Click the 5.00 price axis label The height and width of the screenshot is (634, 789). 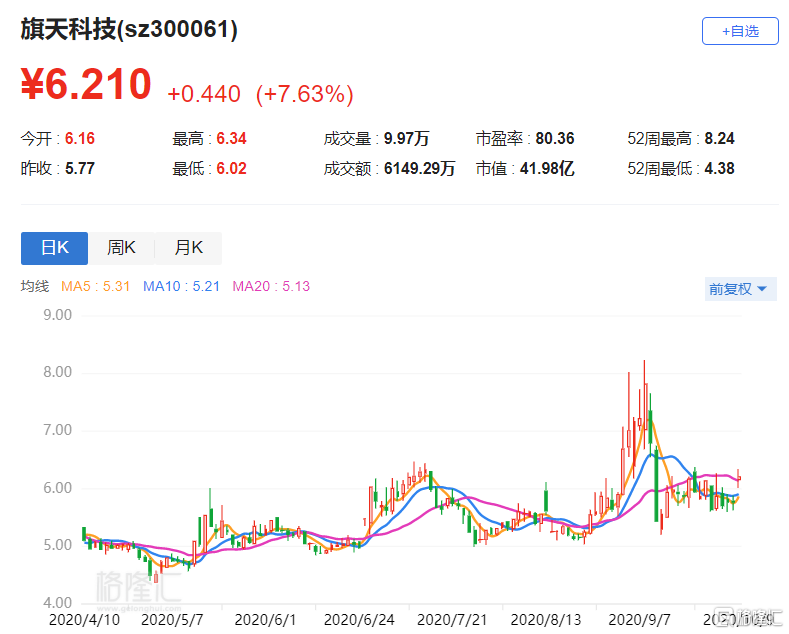tap(57, 545)
